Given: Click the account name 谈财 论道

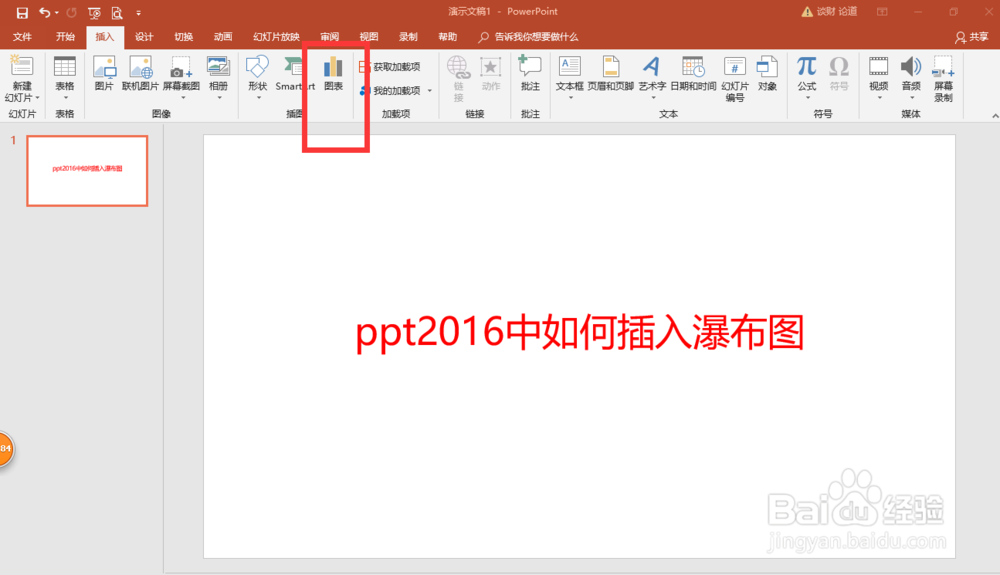Looking at the screenshot, I should click(x=837, y=11).
